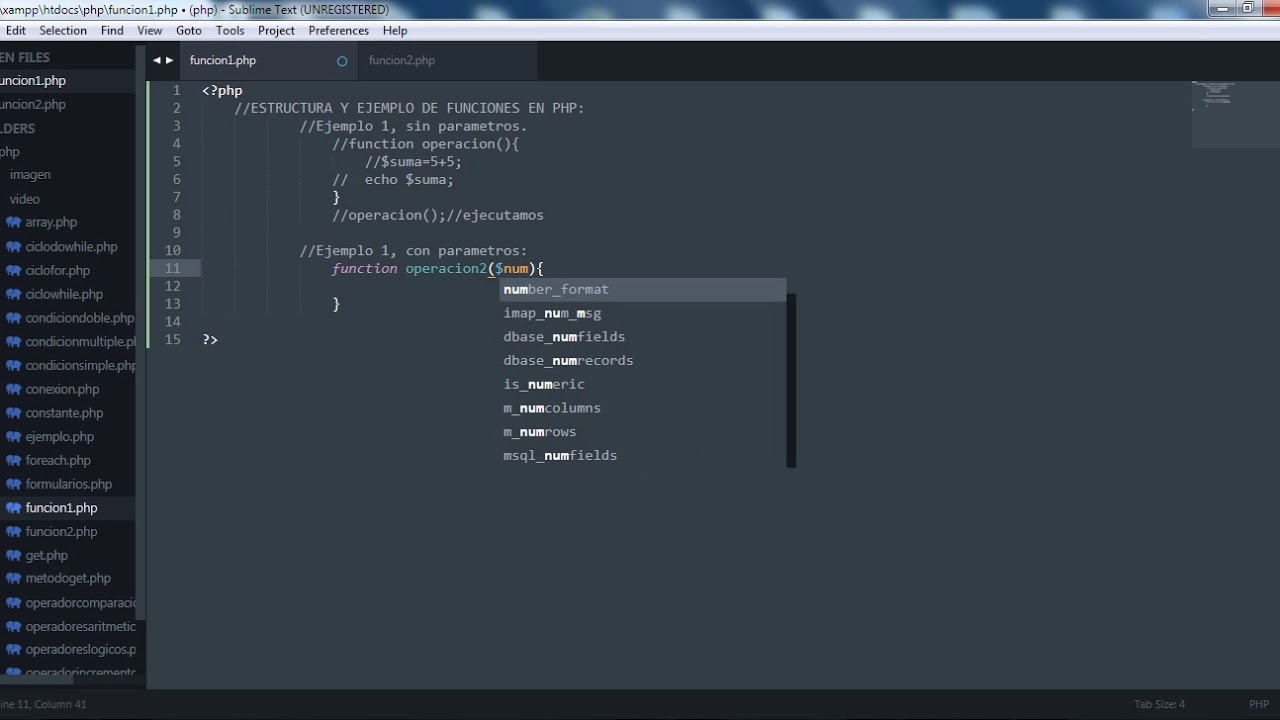Choose msql_numfields from the autocomplete list
The height and width of the screenshot is (720, 1280).
pyautogui.click(x=642, y=455)
